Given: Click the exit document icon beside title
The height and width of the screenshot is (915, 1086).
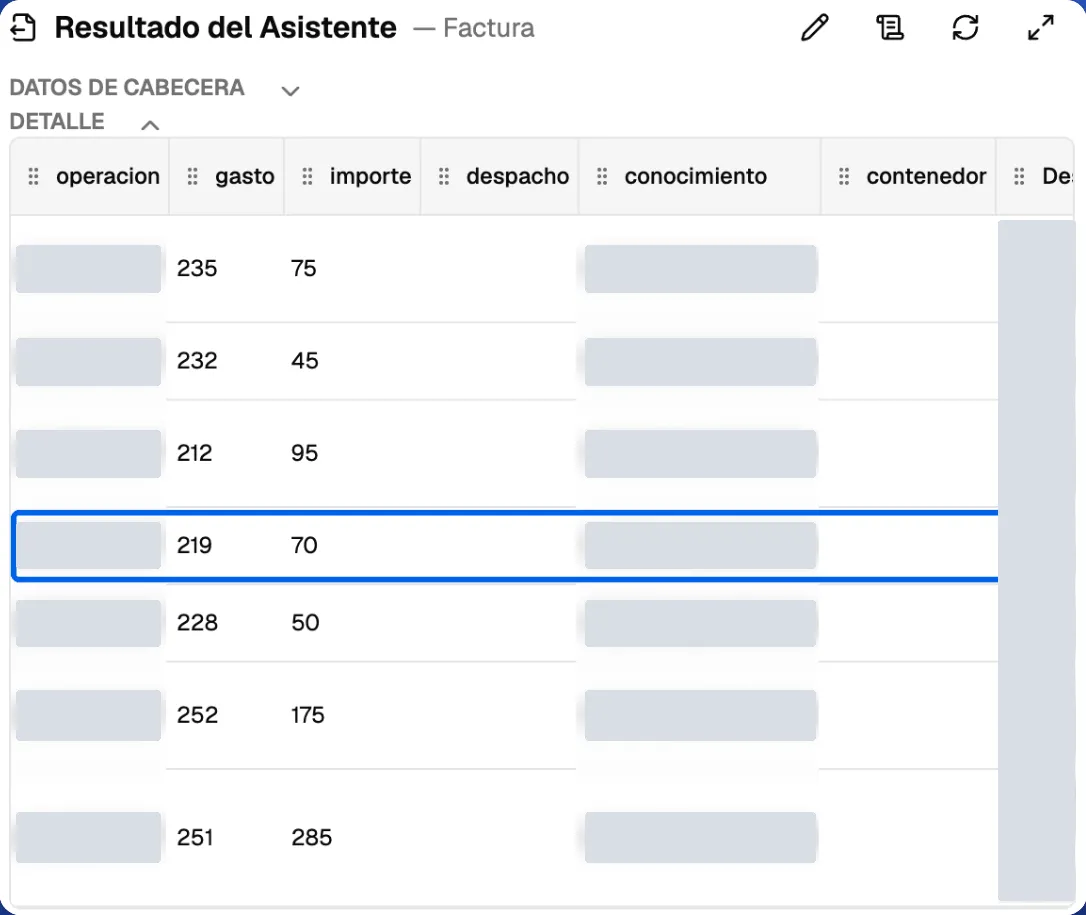Looking at the screenshot, I should tap(23, 28).
